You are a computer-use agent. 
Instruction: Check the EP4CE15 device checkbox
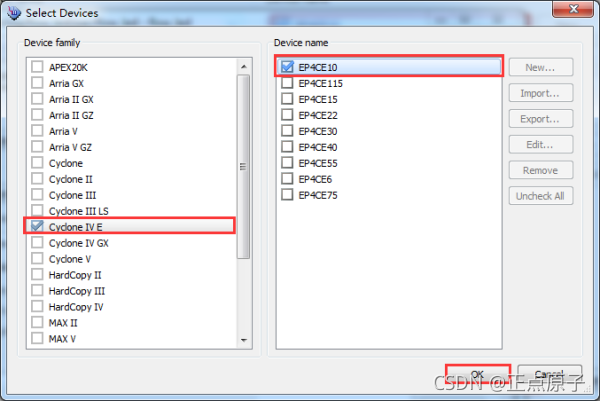[x=287, y=99]
